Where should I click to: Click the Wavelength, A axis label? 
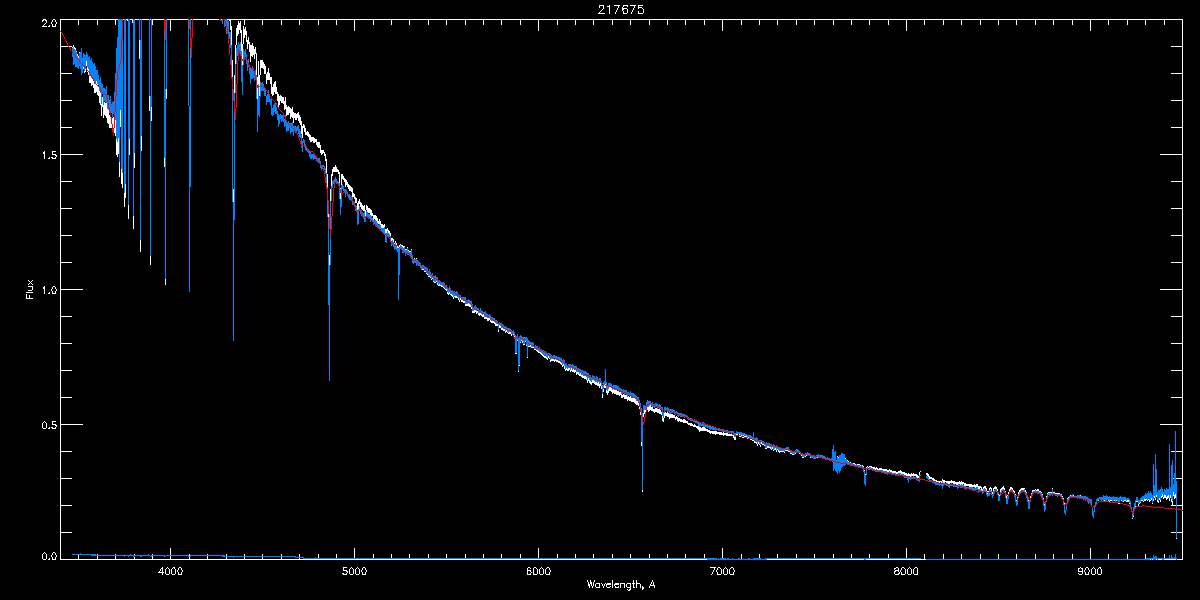click(621, 584)
